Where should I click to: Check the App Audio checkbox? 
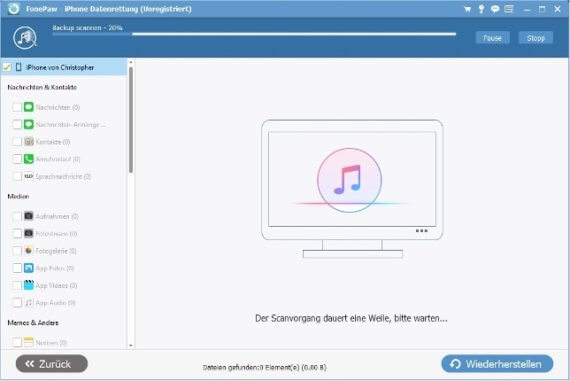(17, 302)
